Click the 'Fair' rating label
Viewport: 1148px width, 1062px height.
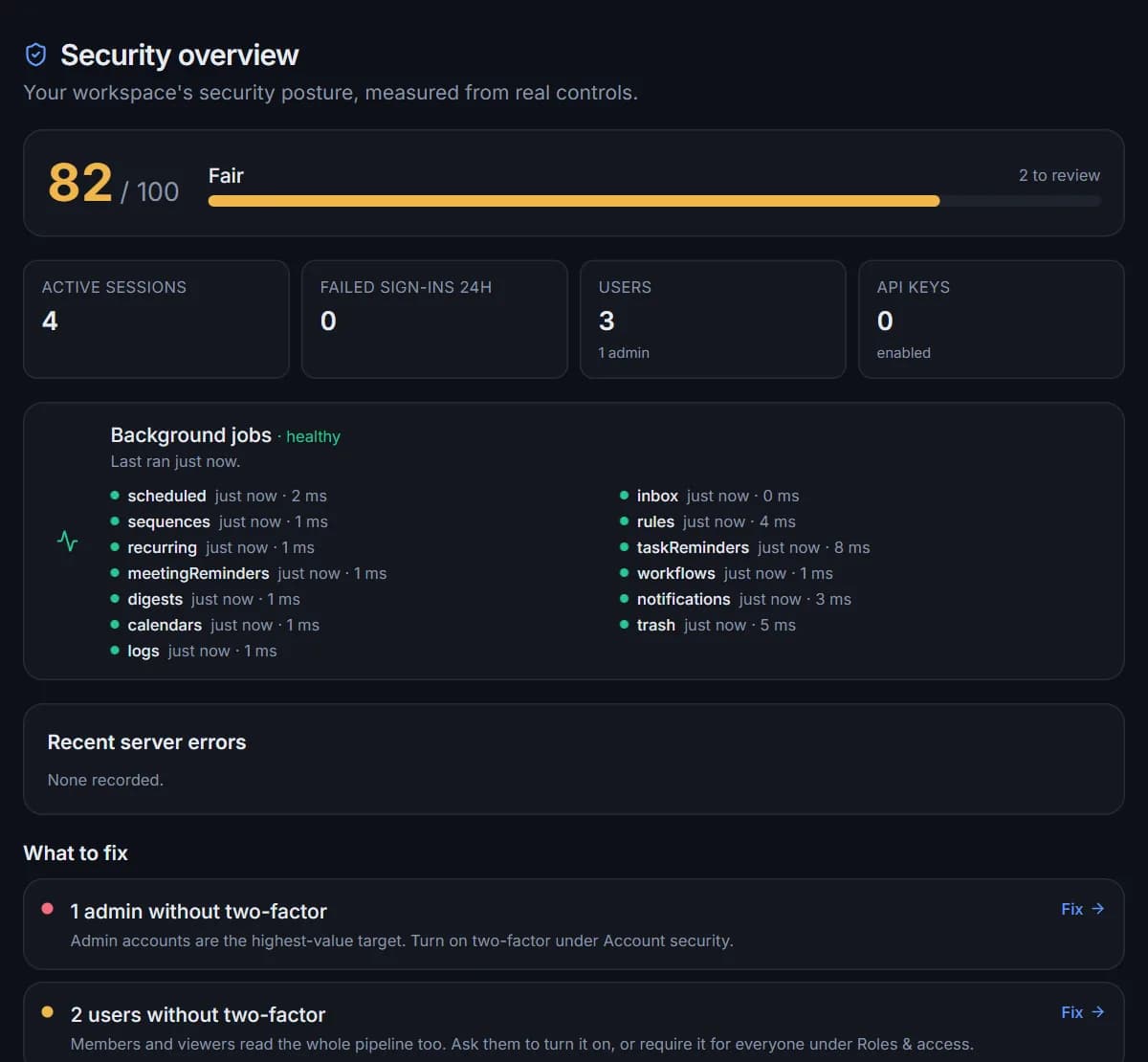[x=226, y=175]
